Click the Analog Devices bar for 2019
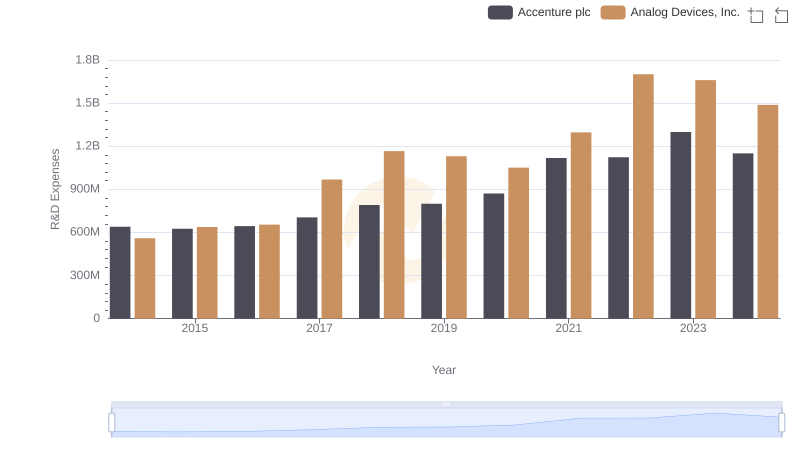 point(456,237)
